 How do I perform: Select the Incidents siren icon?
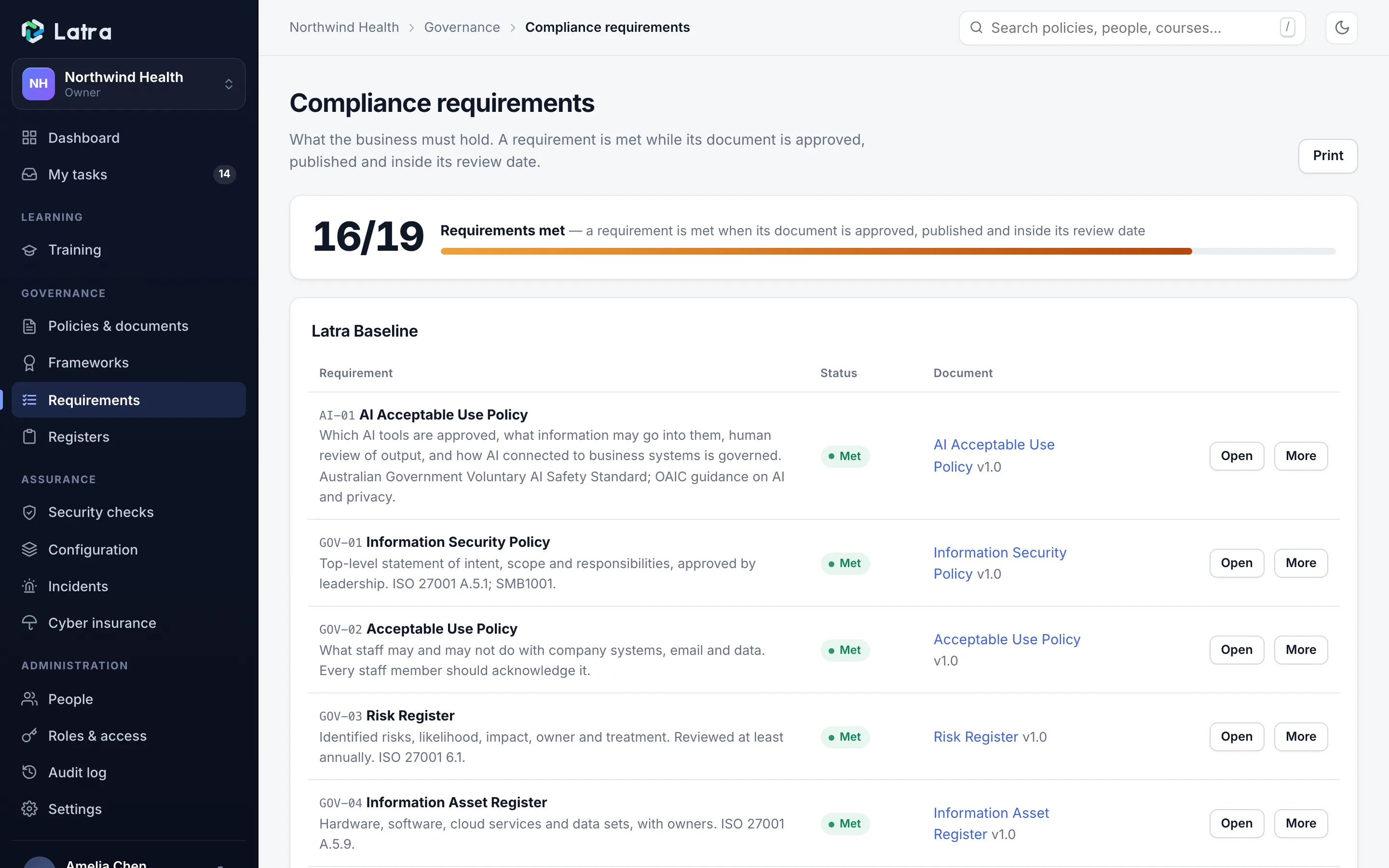[29, 586]
